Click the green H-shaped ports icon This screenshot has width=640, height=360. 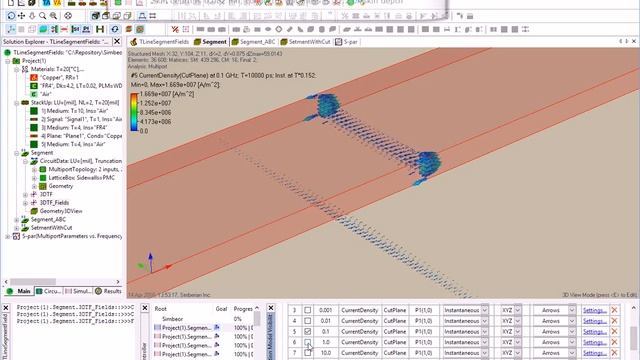coord(100,29)
